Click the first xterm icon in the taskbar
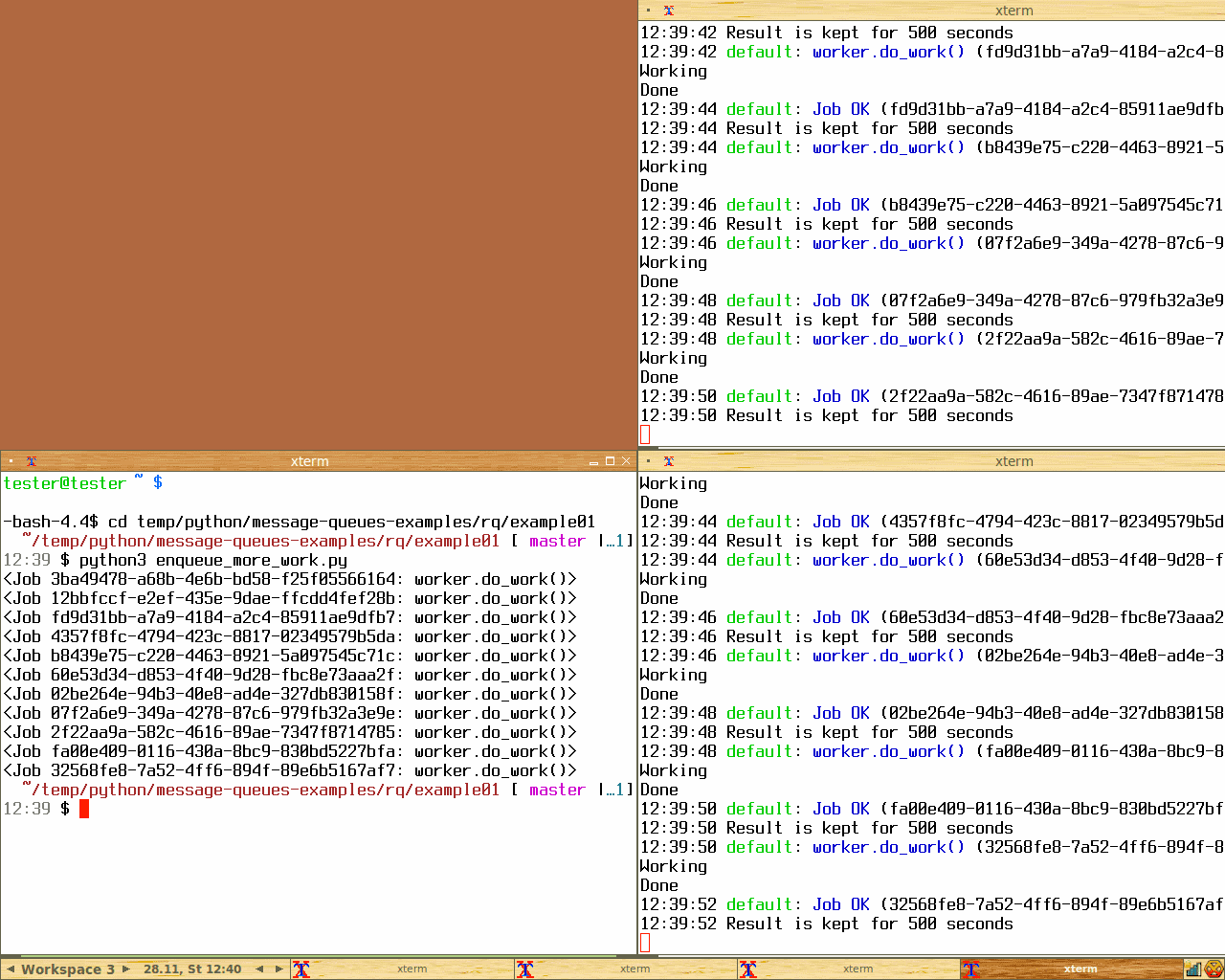1225x980 pixels. (x=301, y=969)
